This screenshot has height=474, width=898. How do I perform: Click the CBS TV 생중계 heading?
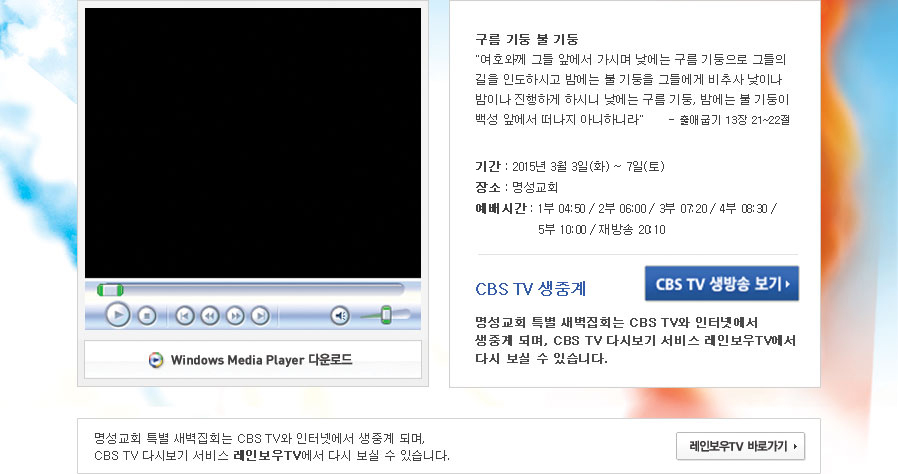[531, 289]
